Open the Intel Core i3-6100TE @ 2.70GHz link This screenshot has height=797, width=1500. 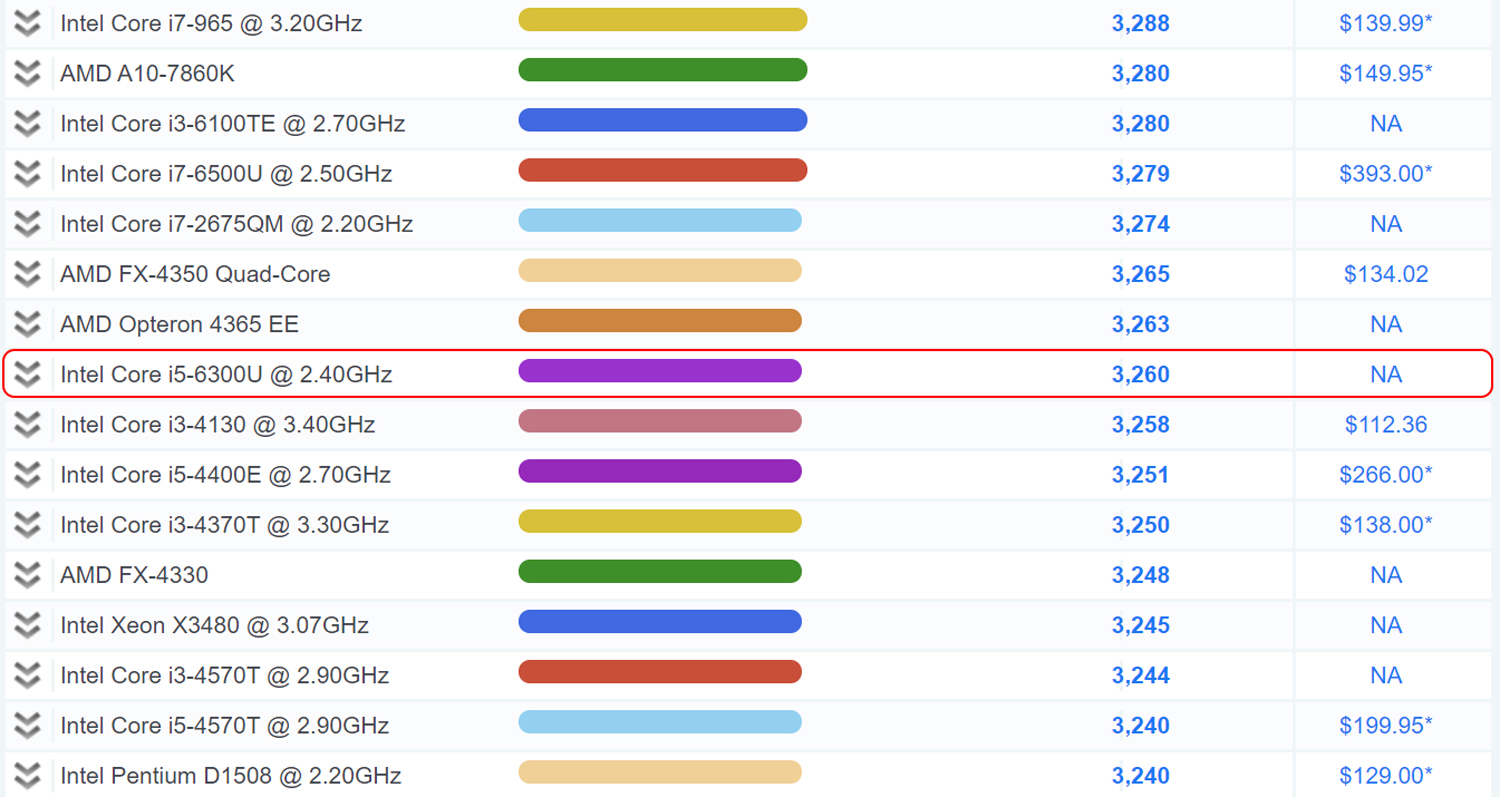(232, 123)
